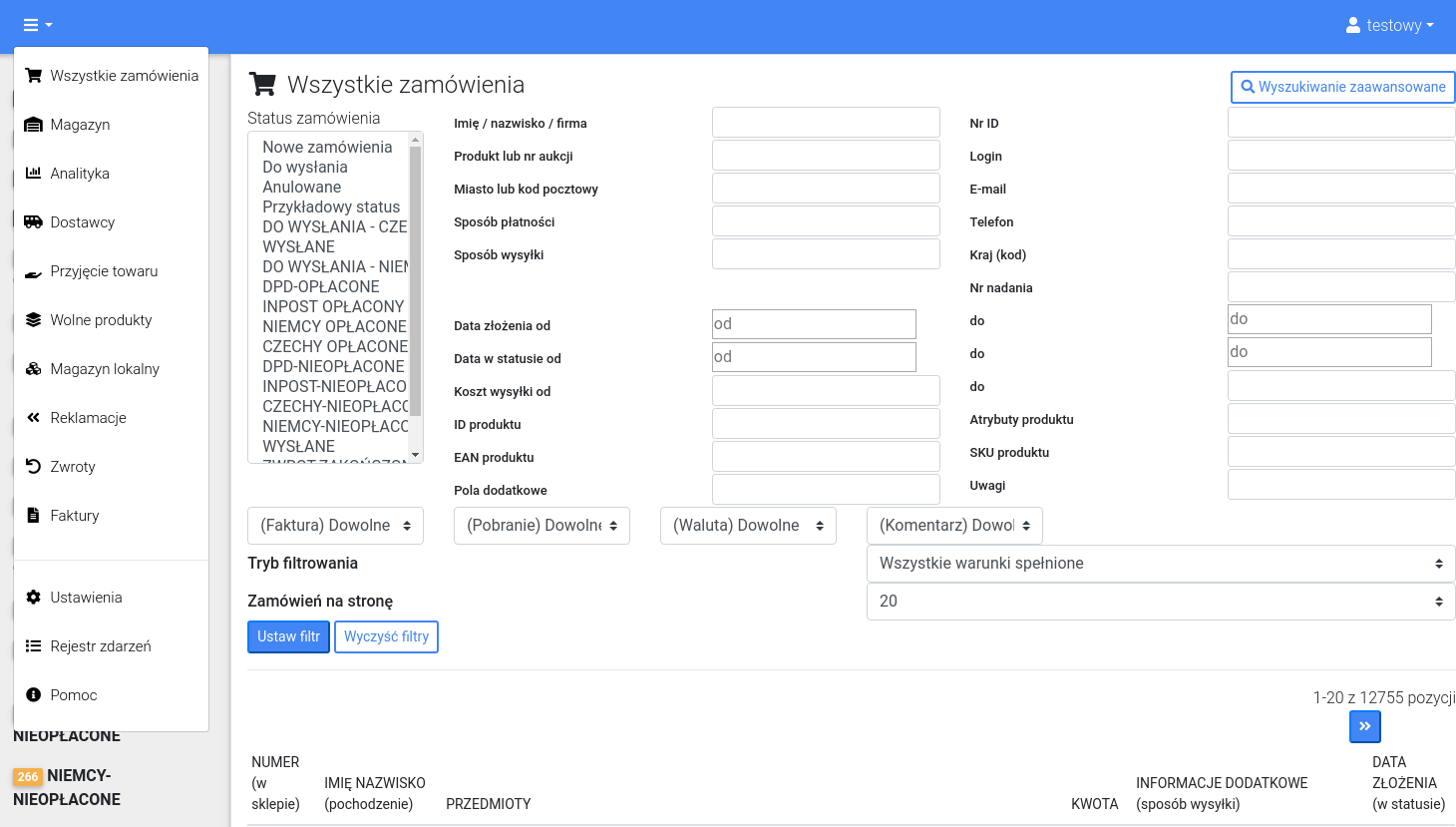This screenshot has height=827, width=1456.
Task: Click the Wolne produkty layers icon
Action: point(33,320)
